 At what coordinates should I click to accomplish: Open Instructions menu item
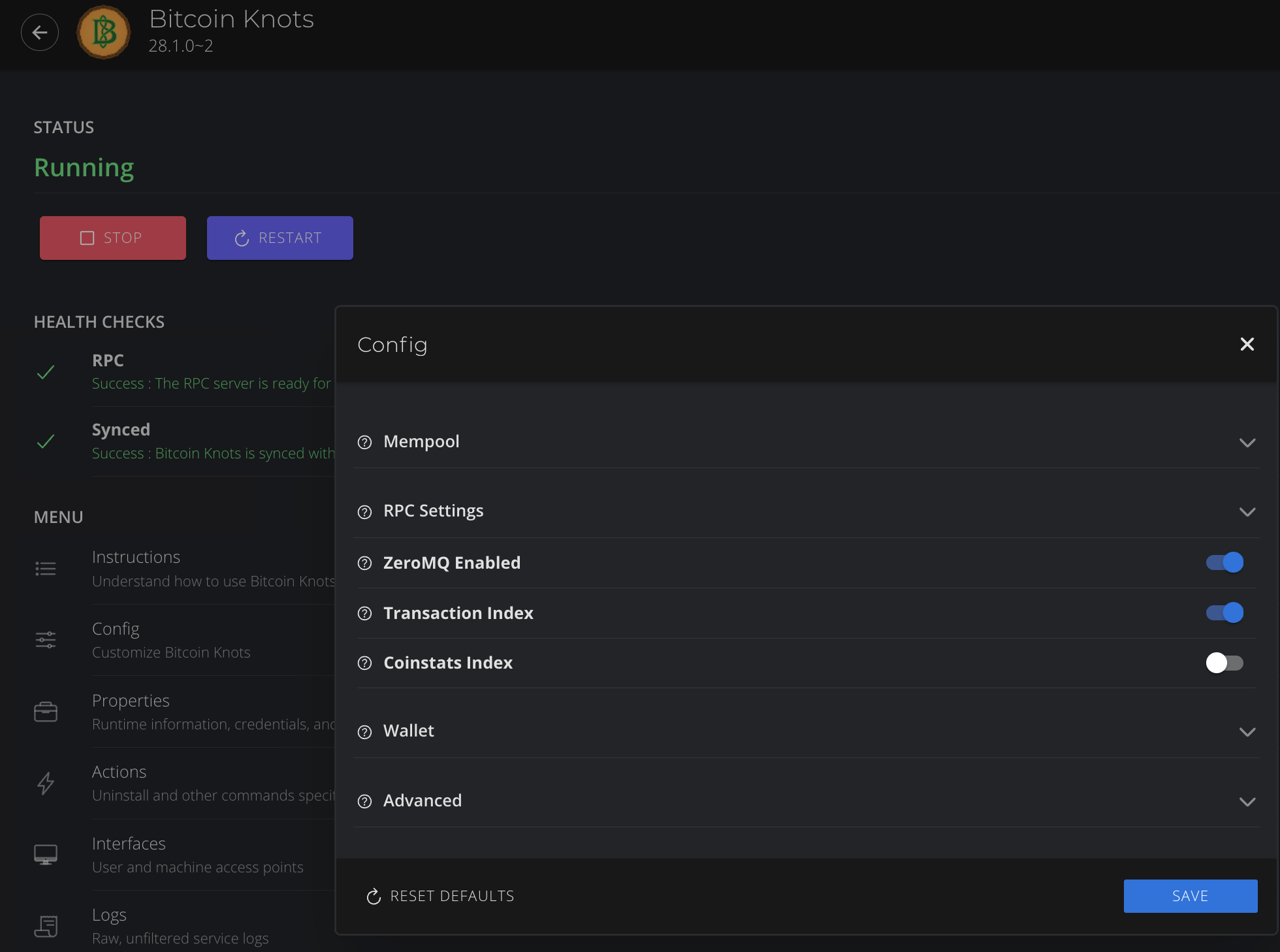pos(136,557)
